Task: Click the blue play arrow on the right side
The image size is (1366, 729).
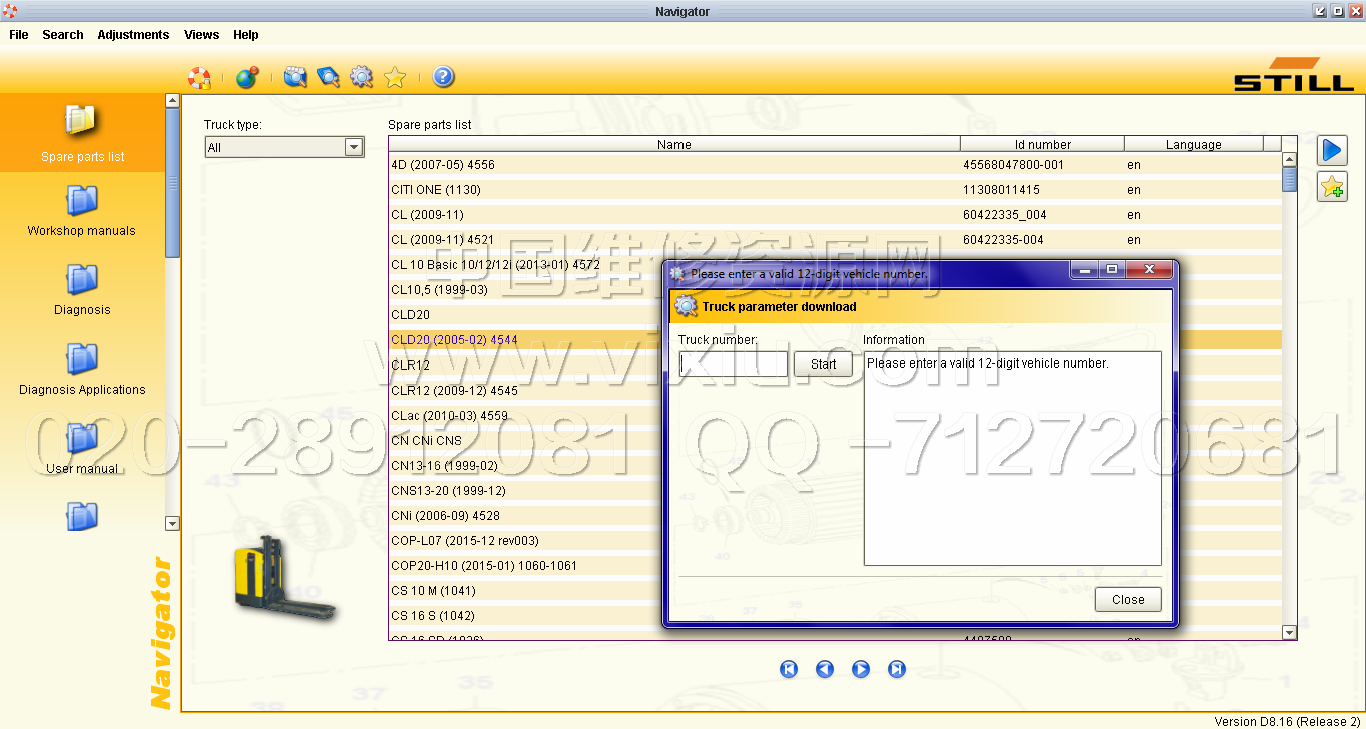Action: tap(1331, 151)
